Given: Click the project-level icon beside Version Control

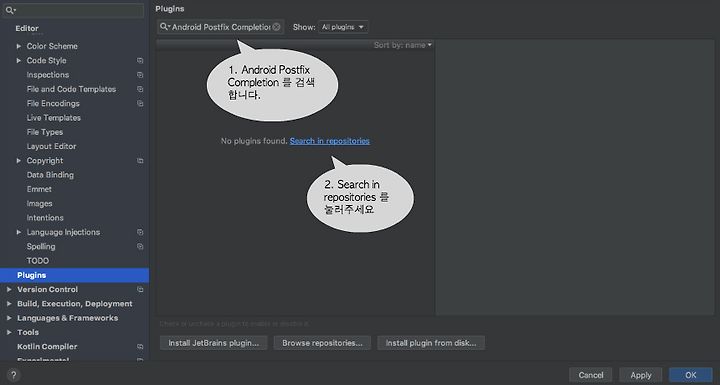Looking at the screenshot, I should click(x=140, y=289).
